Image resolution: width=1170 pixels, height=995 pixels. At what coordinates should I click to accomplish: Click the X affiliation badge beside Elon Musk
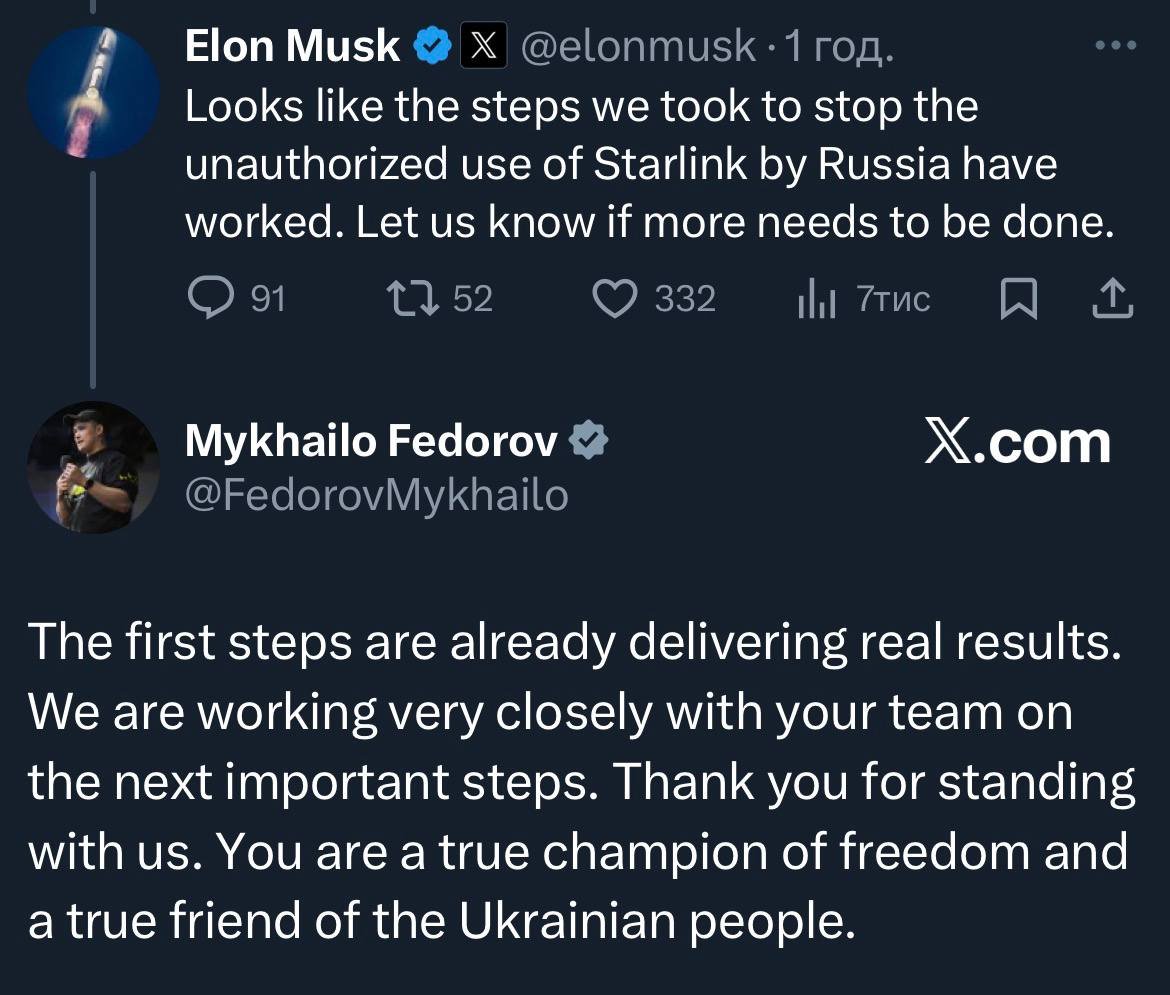pyautogui.click(x=482, y=46)
